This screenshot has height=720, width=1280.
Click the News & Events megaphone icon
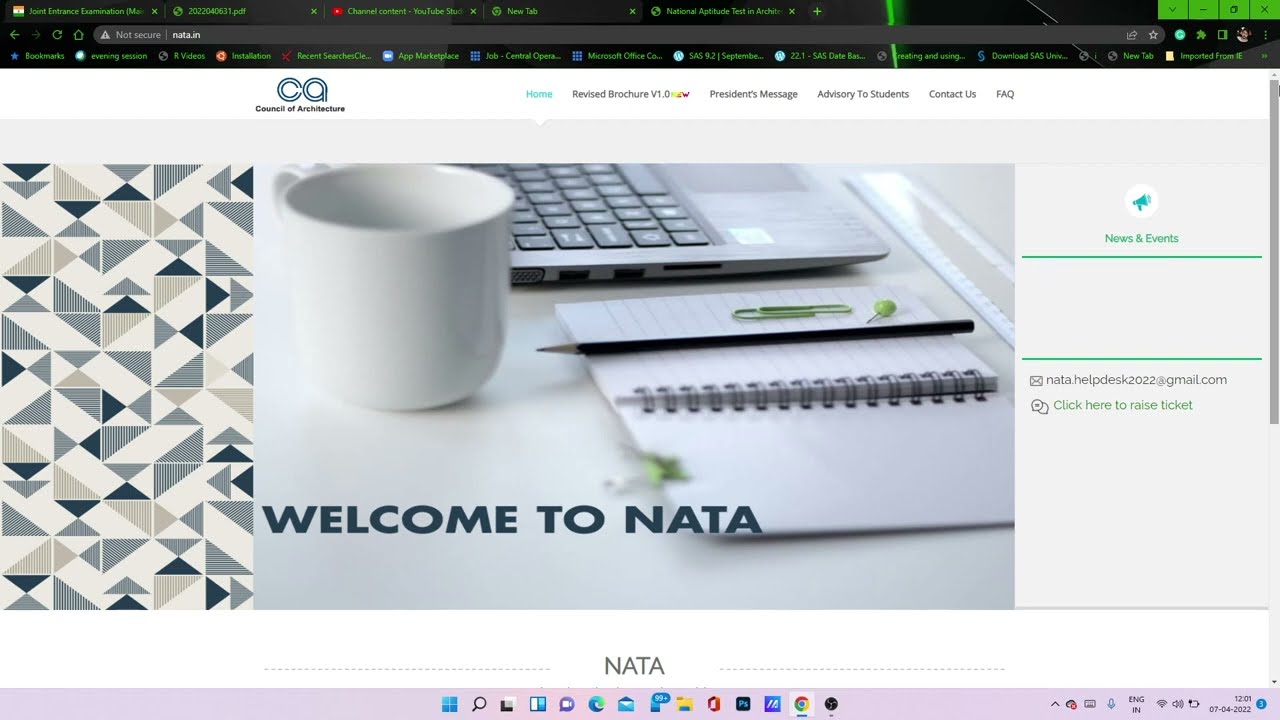point(1141,202)
